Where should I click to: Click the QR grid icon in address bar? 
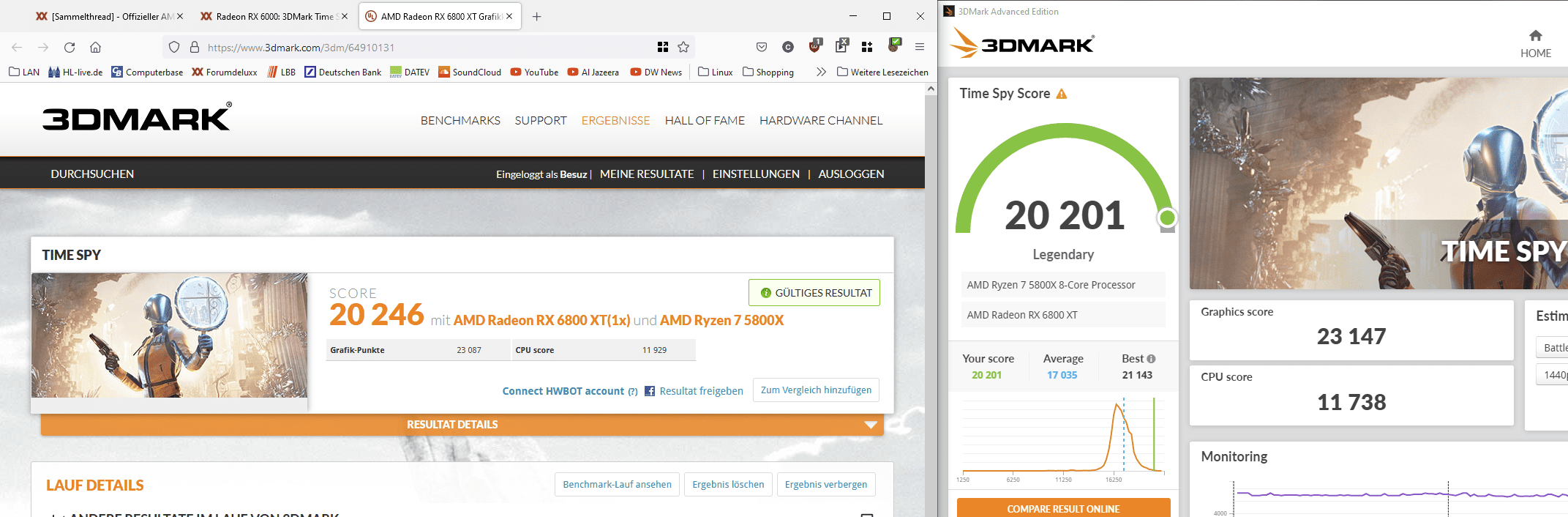coord(663,47)
